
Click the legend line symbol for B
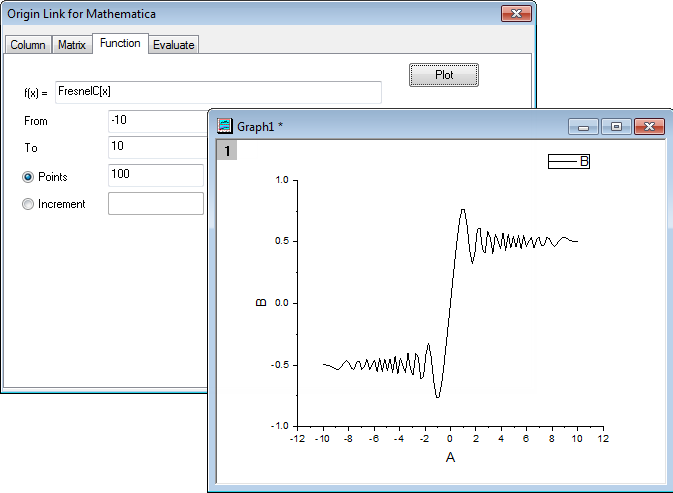coord(564,161)
